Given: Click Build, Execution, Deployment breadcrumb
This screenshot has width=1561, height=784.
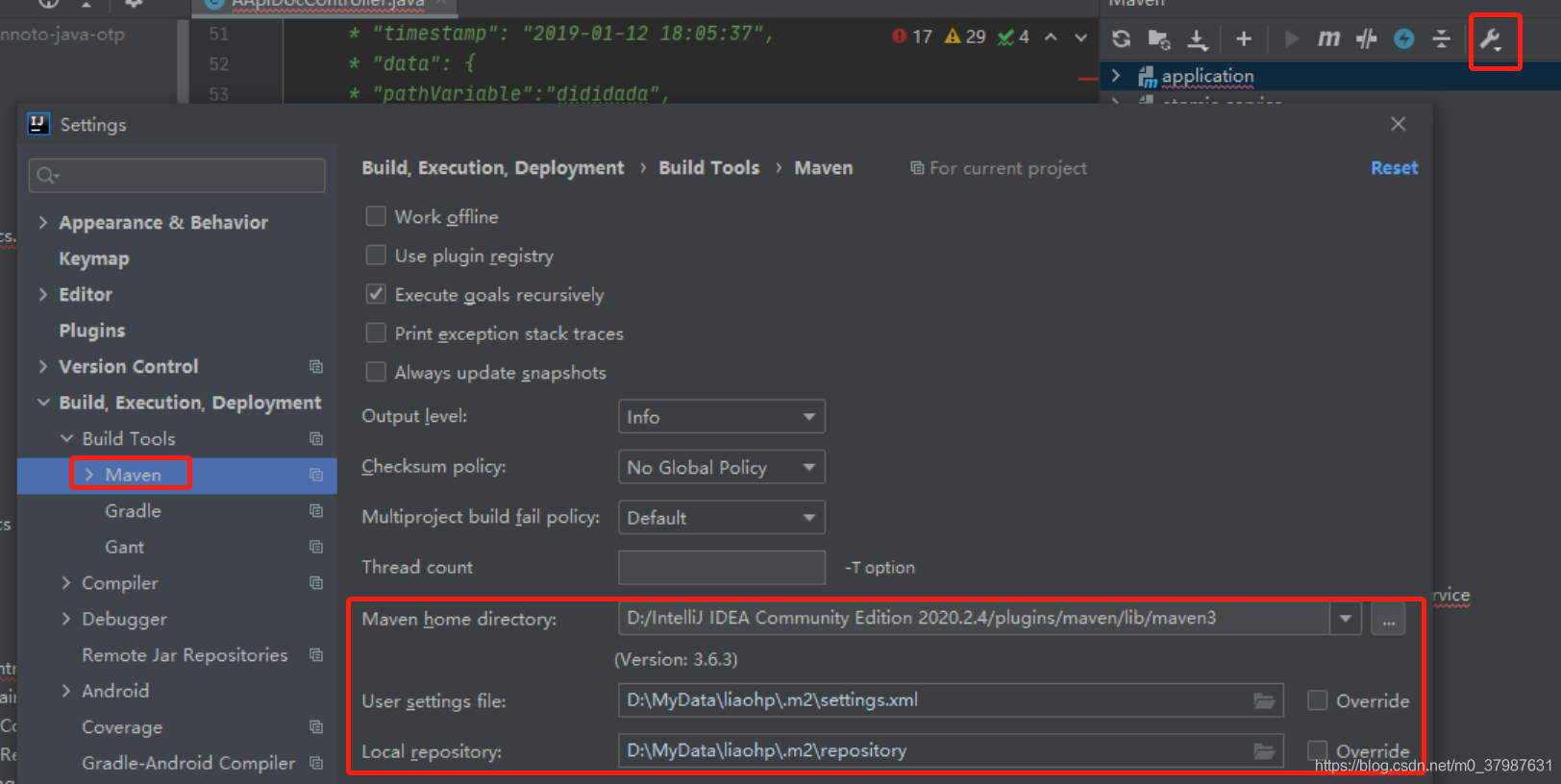Looking at the screenshot, I should click(x=492, y=167).
